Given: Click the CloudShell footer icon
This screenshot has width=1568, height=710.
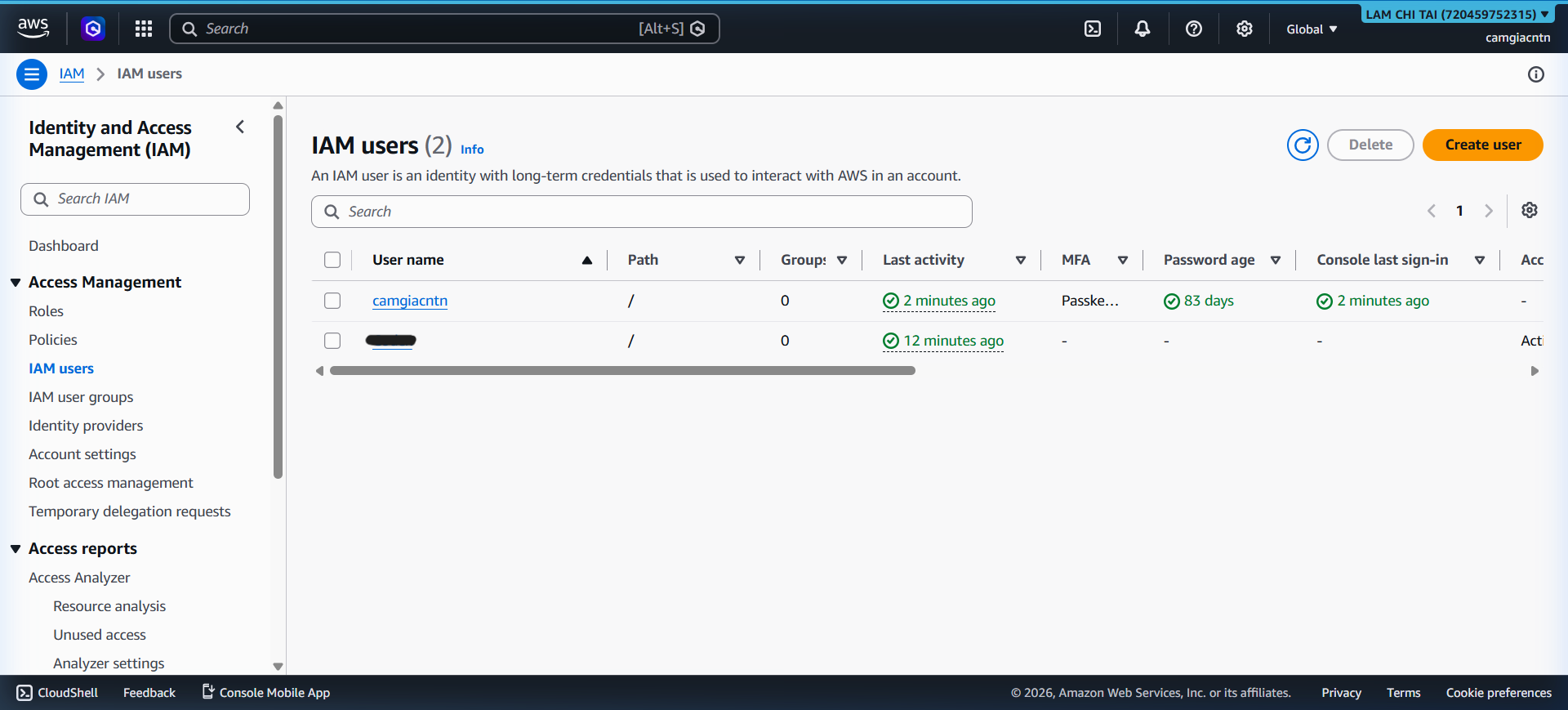Looking at the screenshot, I should 24,693.
